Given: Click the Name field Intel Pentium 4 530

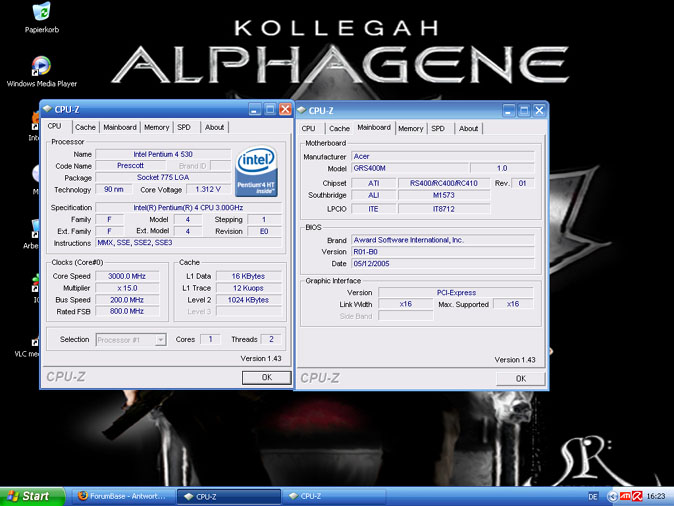Looking at the screenshot, I should click(163, 154).
